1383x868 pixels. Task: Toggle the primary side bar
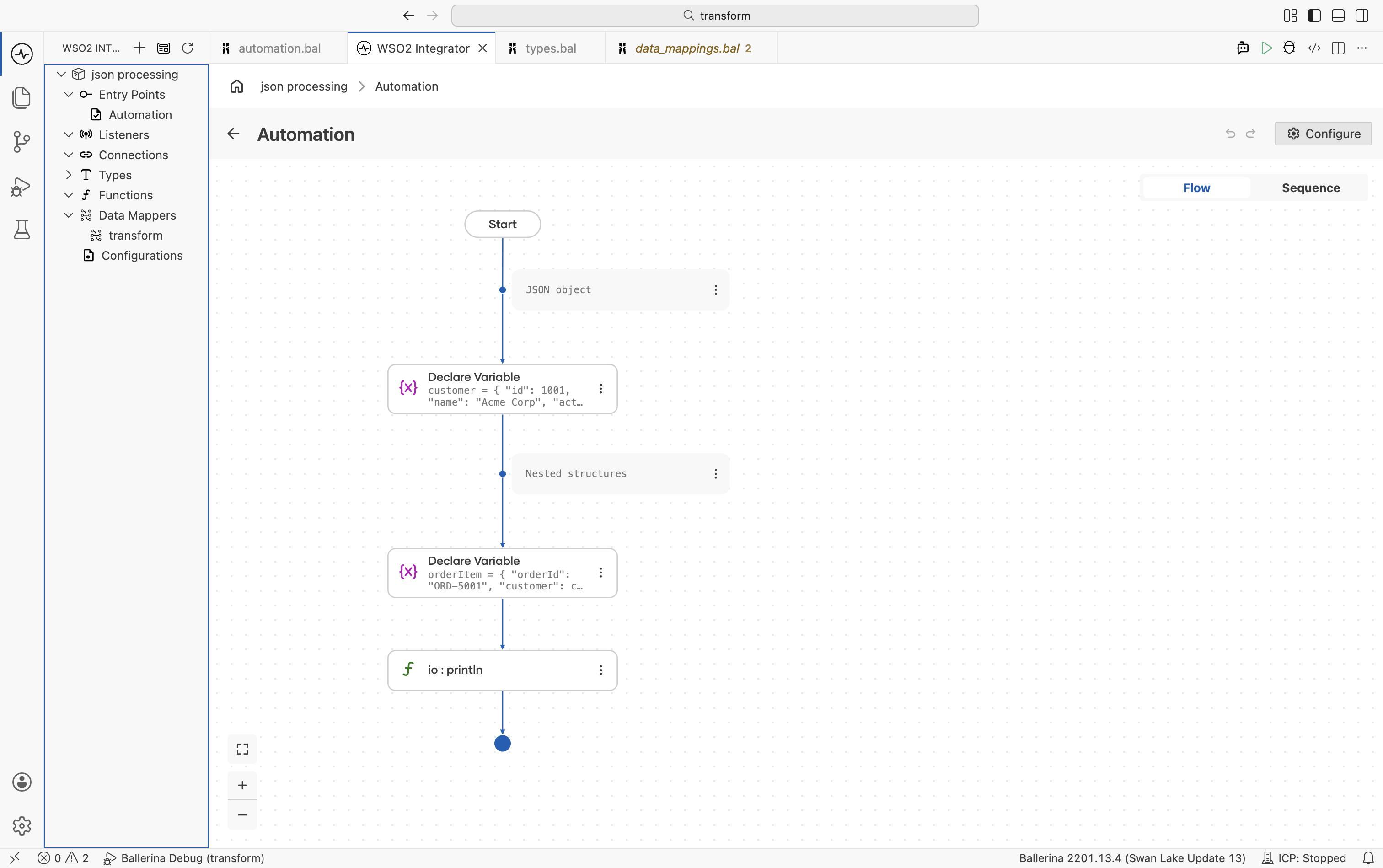pos(1314,16)
